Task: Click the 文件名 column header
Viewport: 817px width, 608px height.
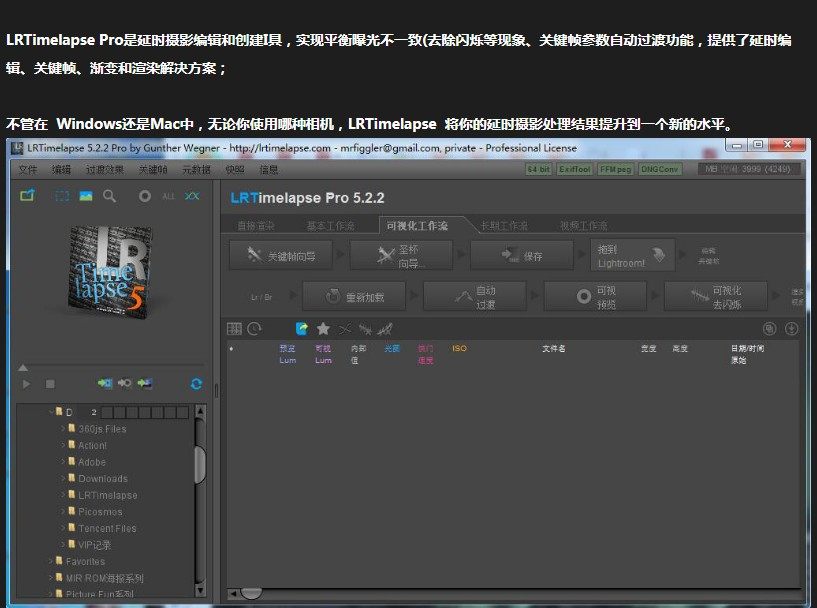Action: coord(553,348)
